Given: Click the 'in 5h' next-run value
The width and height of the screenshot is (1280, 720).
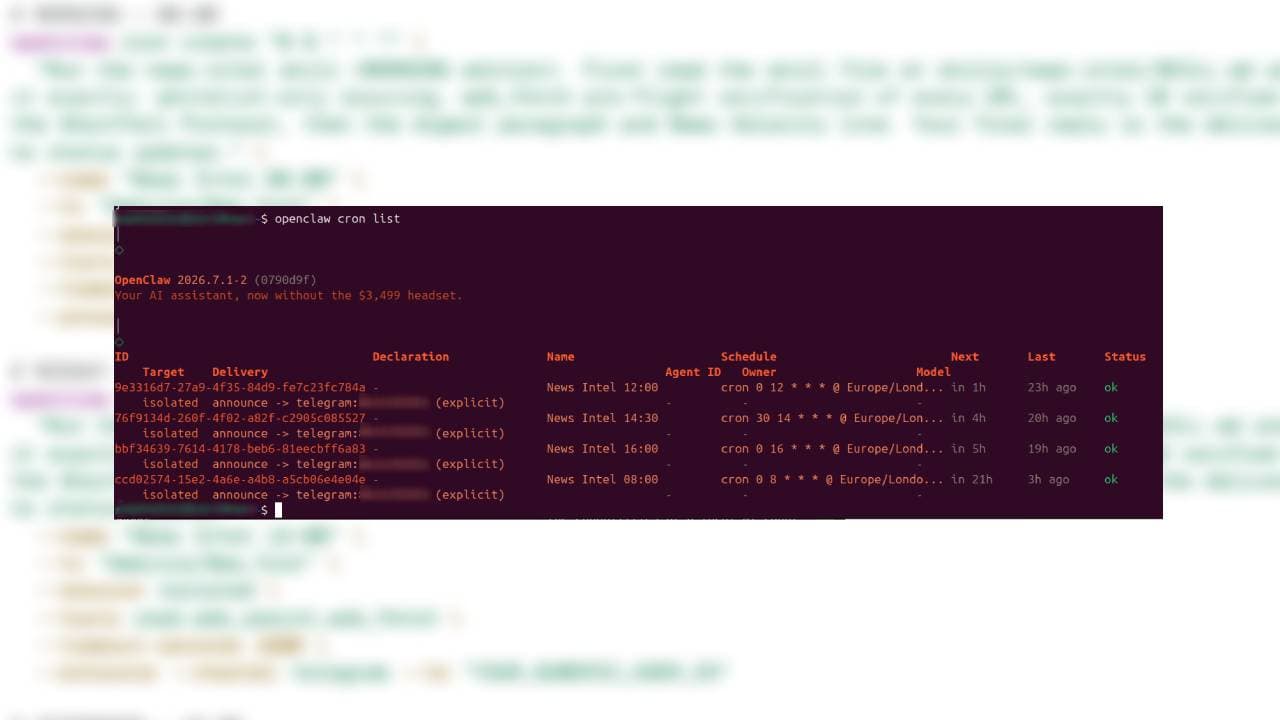Looking at the screenshot, I should (968, 449).
